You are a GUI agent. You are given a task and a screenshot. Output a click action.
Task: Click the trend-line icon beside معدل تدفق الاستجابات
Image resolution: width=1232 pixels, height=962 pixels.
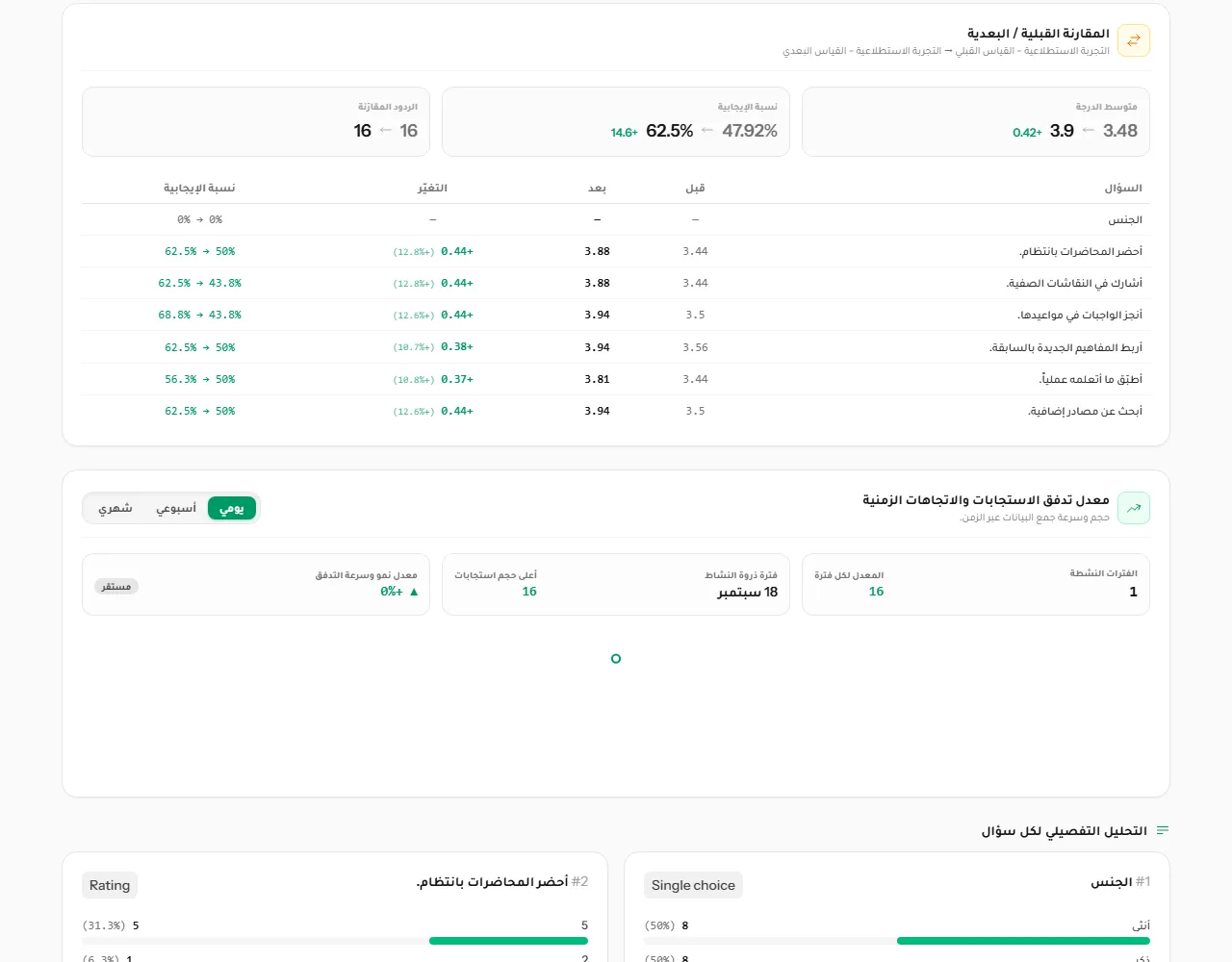[1134, 508]
